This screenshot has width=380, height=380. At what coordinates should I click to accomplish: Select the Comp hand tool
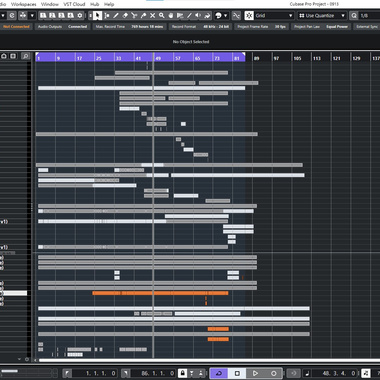[x=171, y=15]
